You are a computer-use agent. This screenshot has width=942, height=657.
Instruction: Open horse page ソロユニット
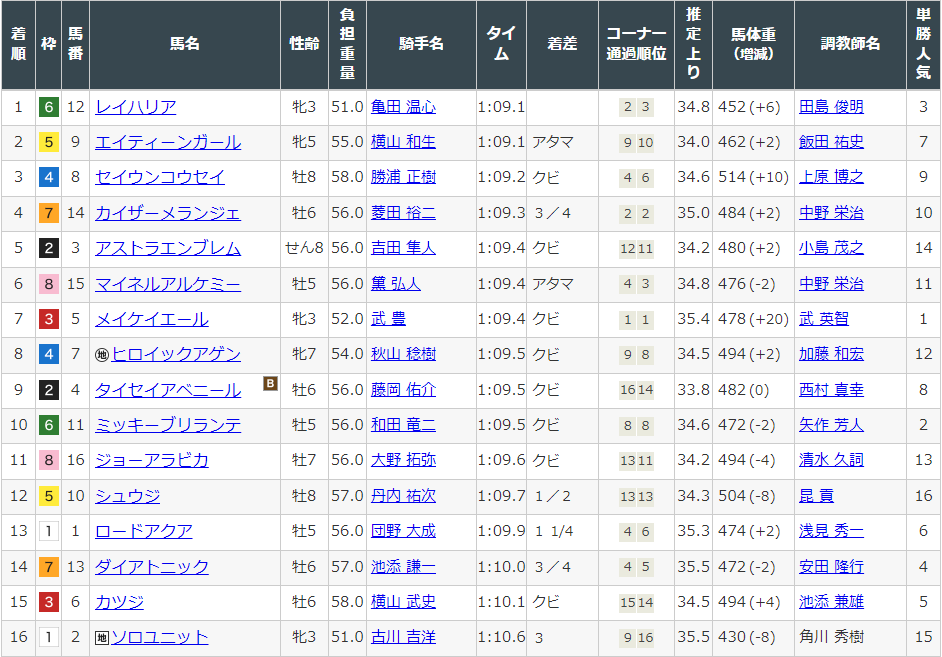coord(160,637)
